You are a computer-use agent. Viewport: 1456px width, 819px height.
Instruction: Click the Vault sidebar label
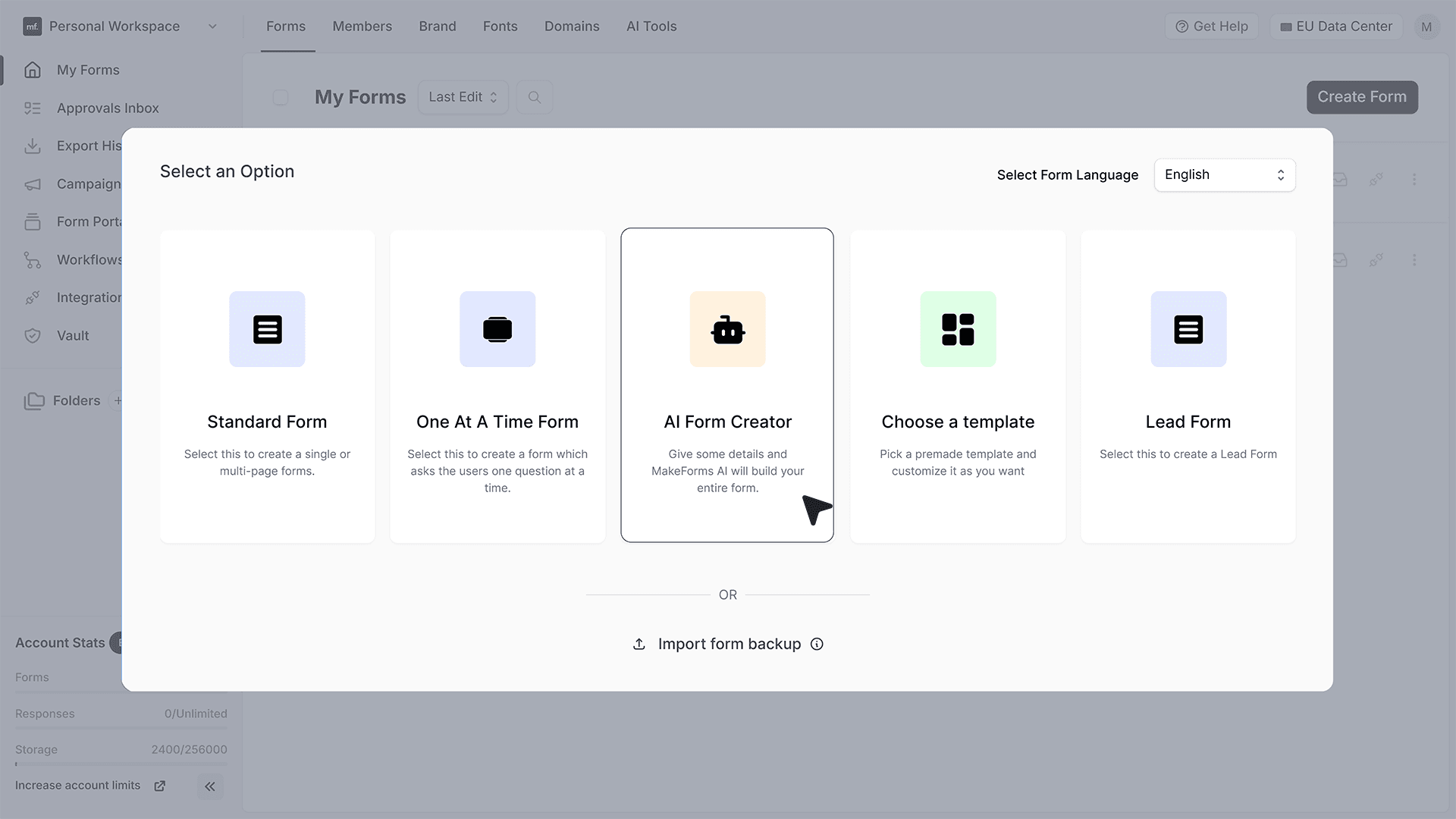[73, 335]
